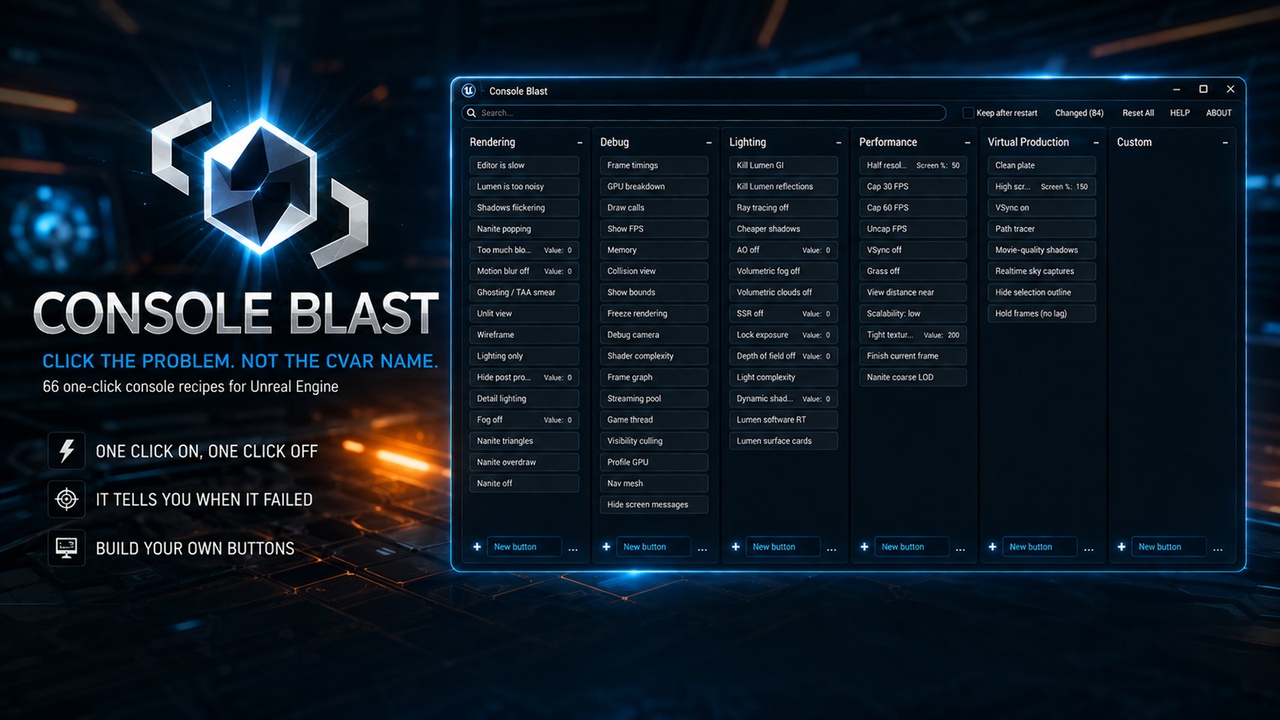Open the Performance column ellipsis menu
The height and width of the screenshot is (720, 1280).
click(961, 549)
